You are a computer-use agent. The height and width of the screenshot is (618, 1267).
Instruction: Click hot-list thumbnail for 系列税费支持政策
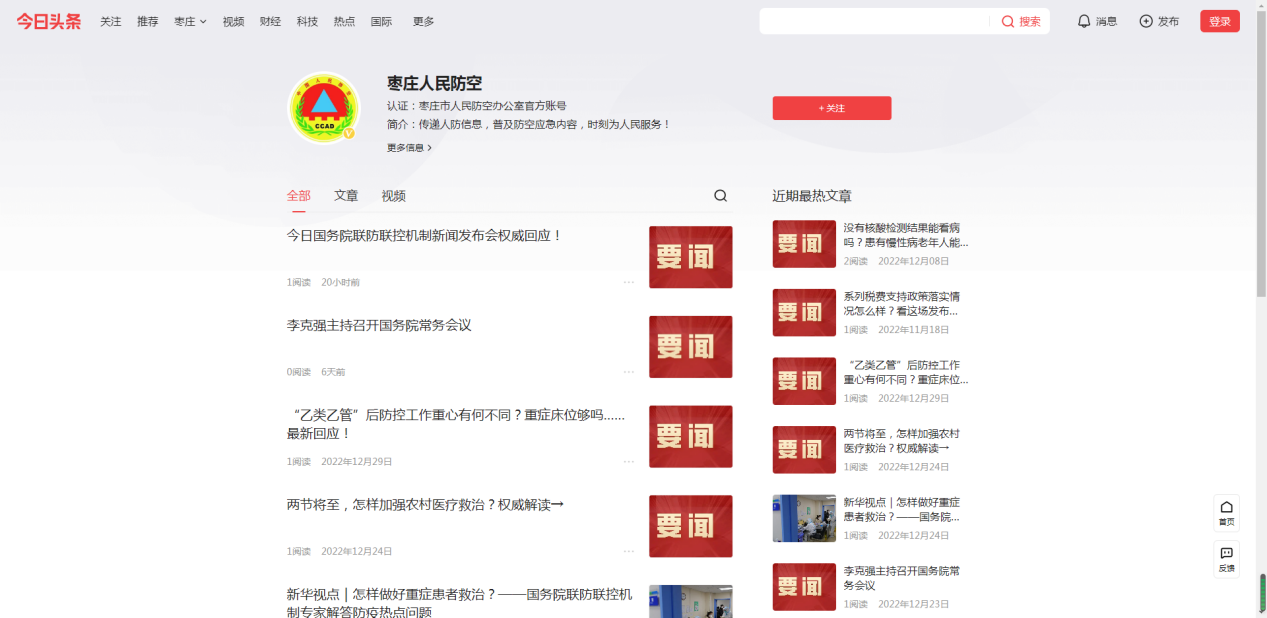[804, 313]
